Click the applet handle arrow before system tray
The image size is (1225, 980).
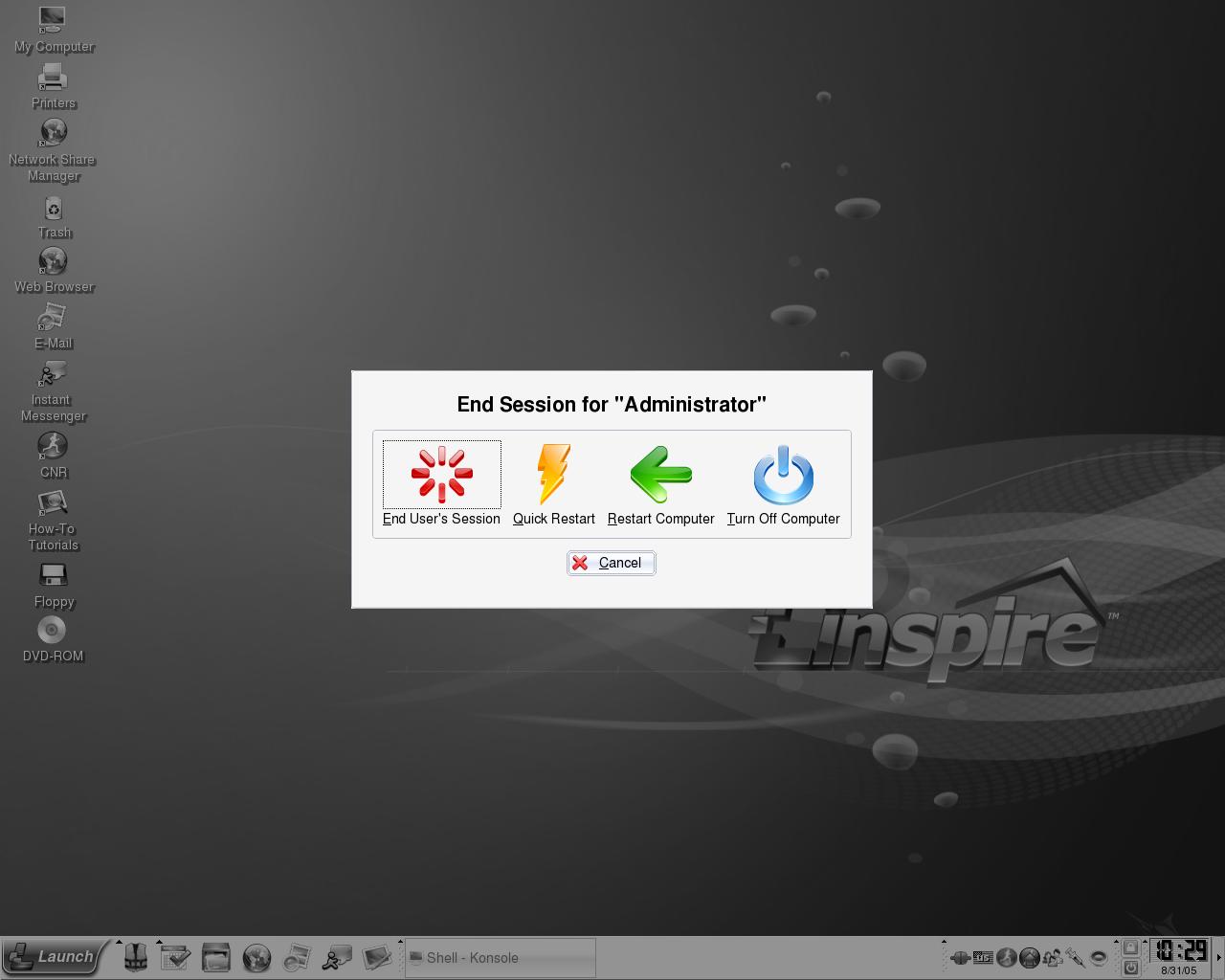[944, 943]
